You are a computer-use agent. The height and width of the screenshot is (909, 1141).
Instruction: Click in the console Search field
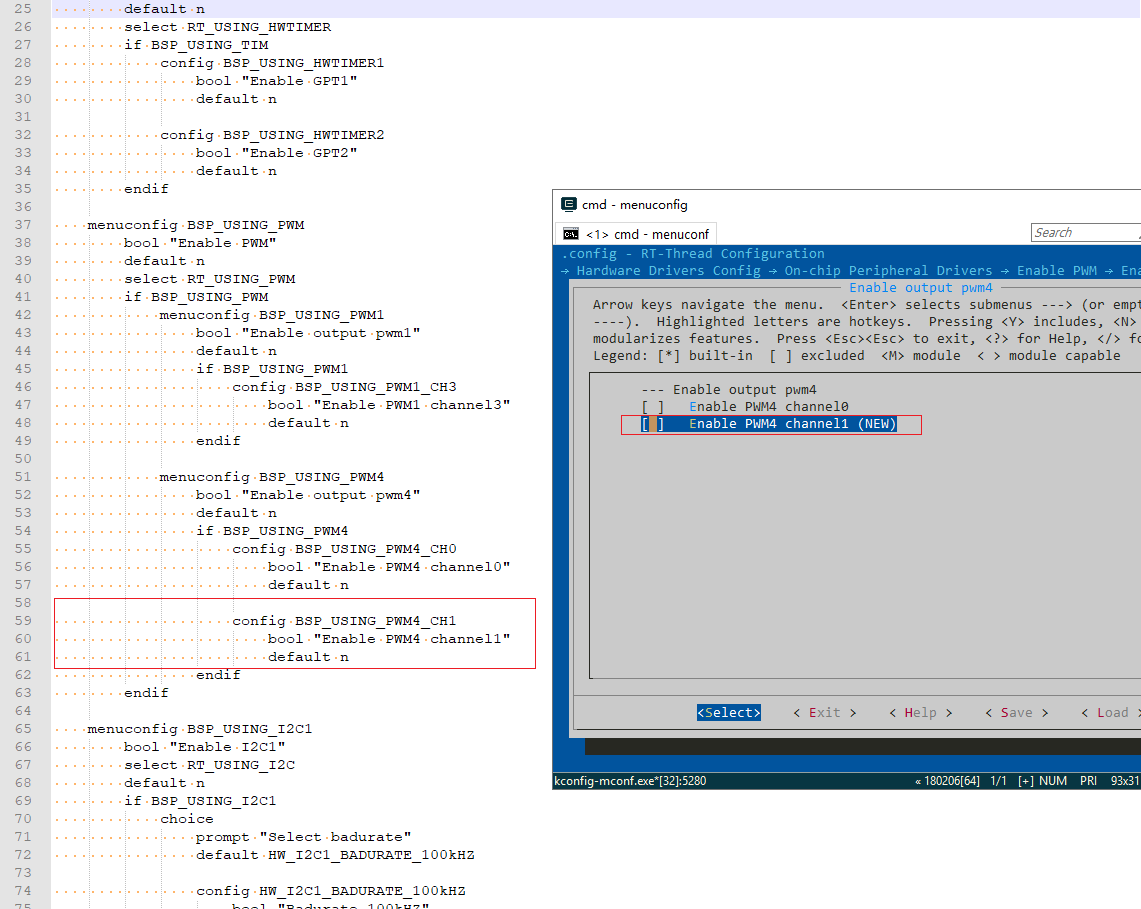pos(1084,233)
